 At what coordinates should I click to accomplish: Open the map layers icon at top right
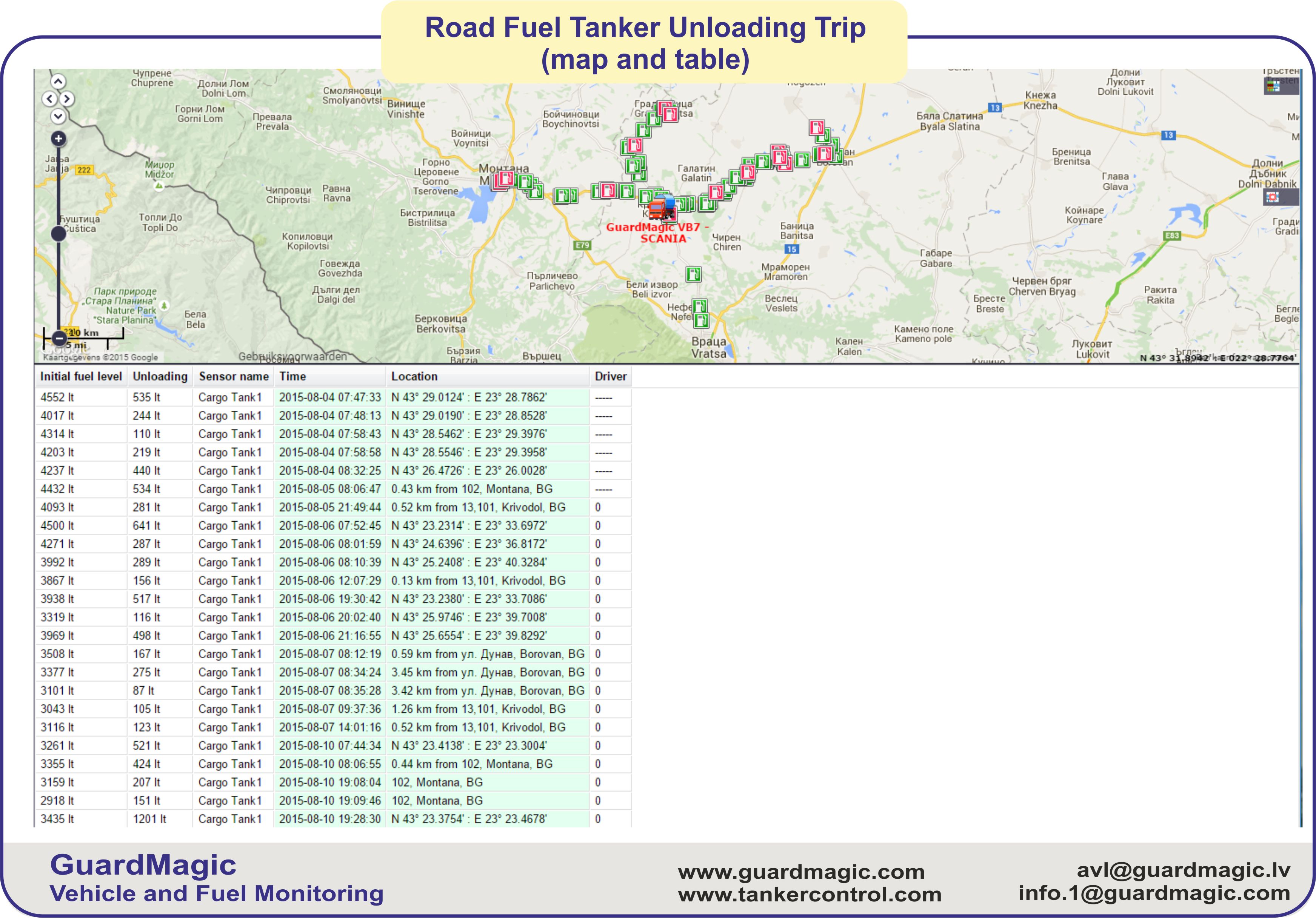click(x=1274, y=86)
